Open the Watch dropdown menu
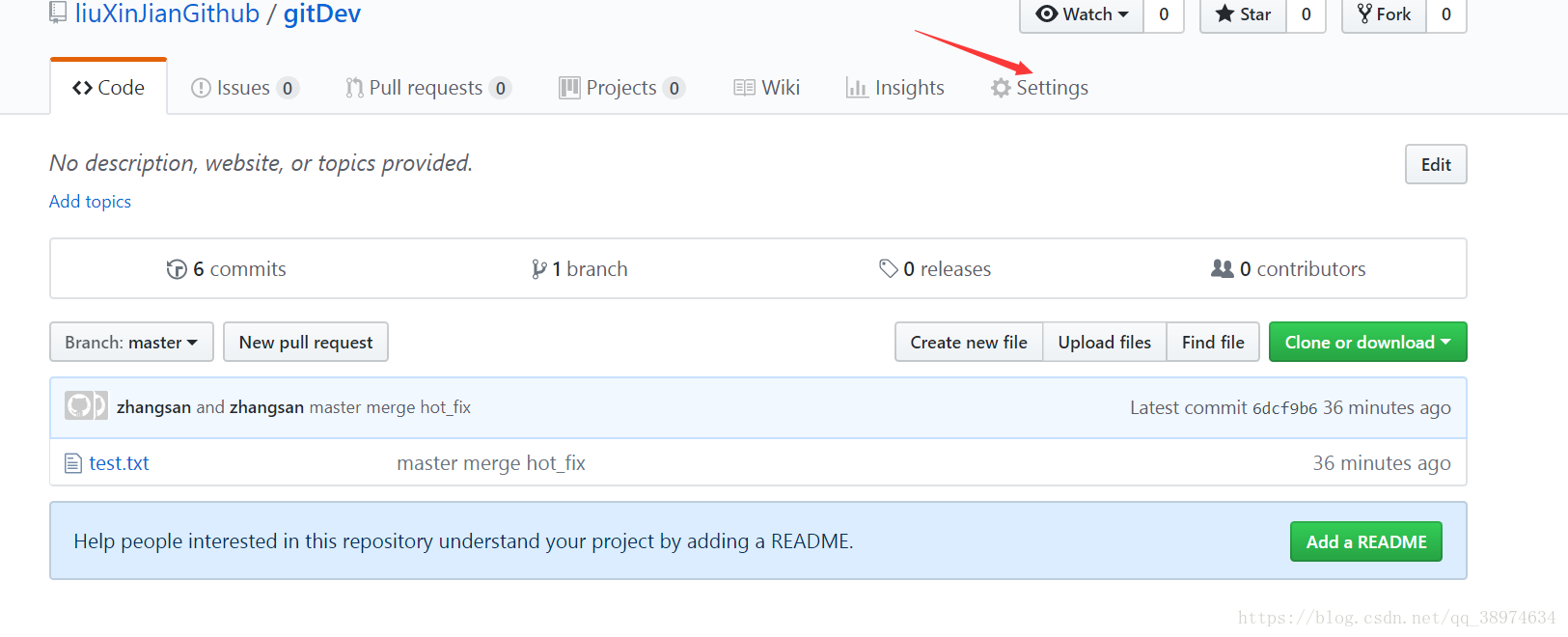Viewport: 1568px width, 637px height. 1082,14
